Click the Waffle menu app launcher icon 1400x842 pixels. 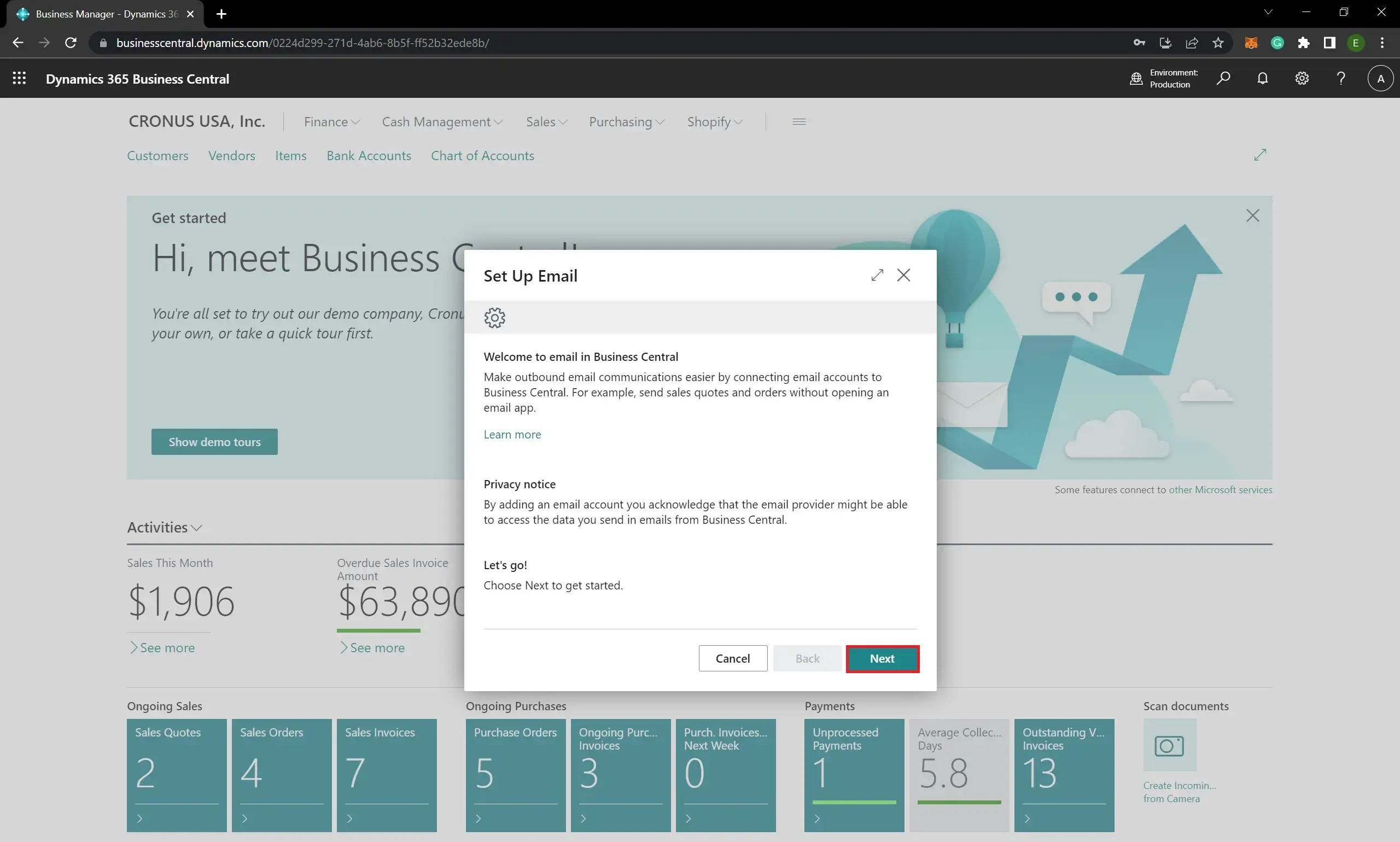click(19, 79)
